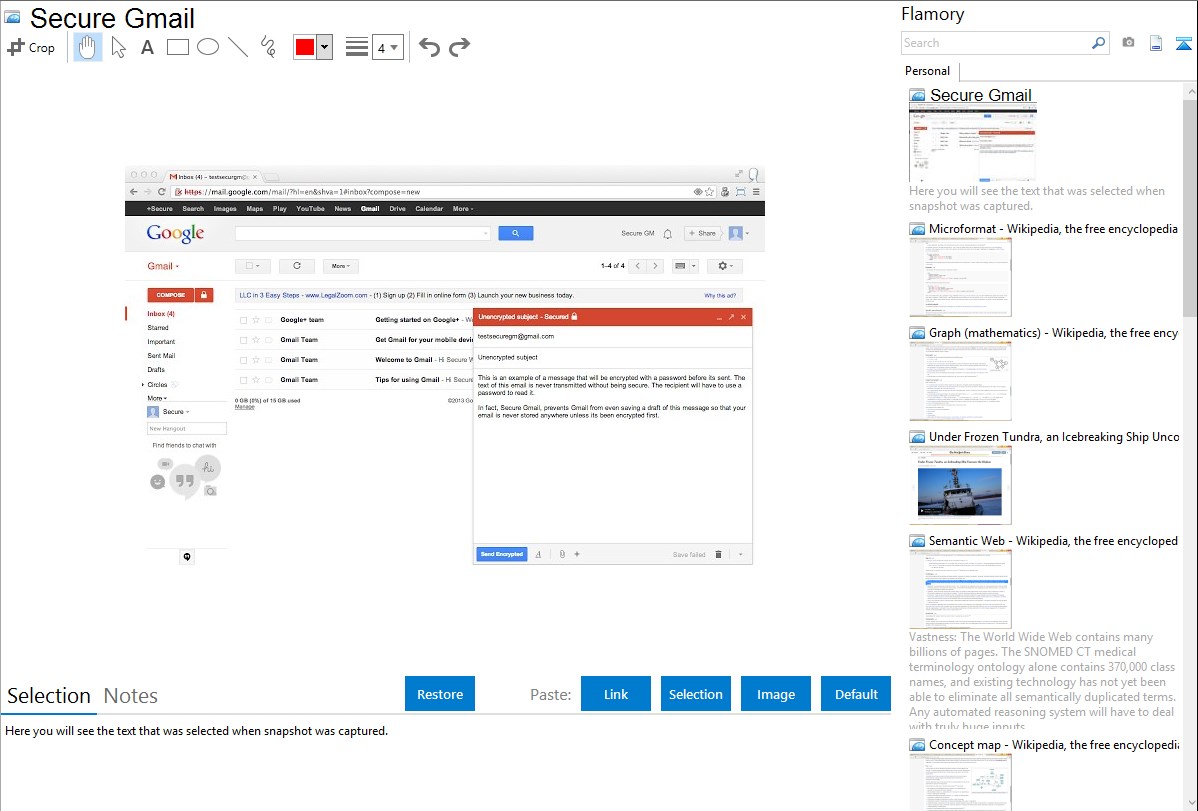Open the Personal tab
1198x811 pixels.
[x=928, y=71]
